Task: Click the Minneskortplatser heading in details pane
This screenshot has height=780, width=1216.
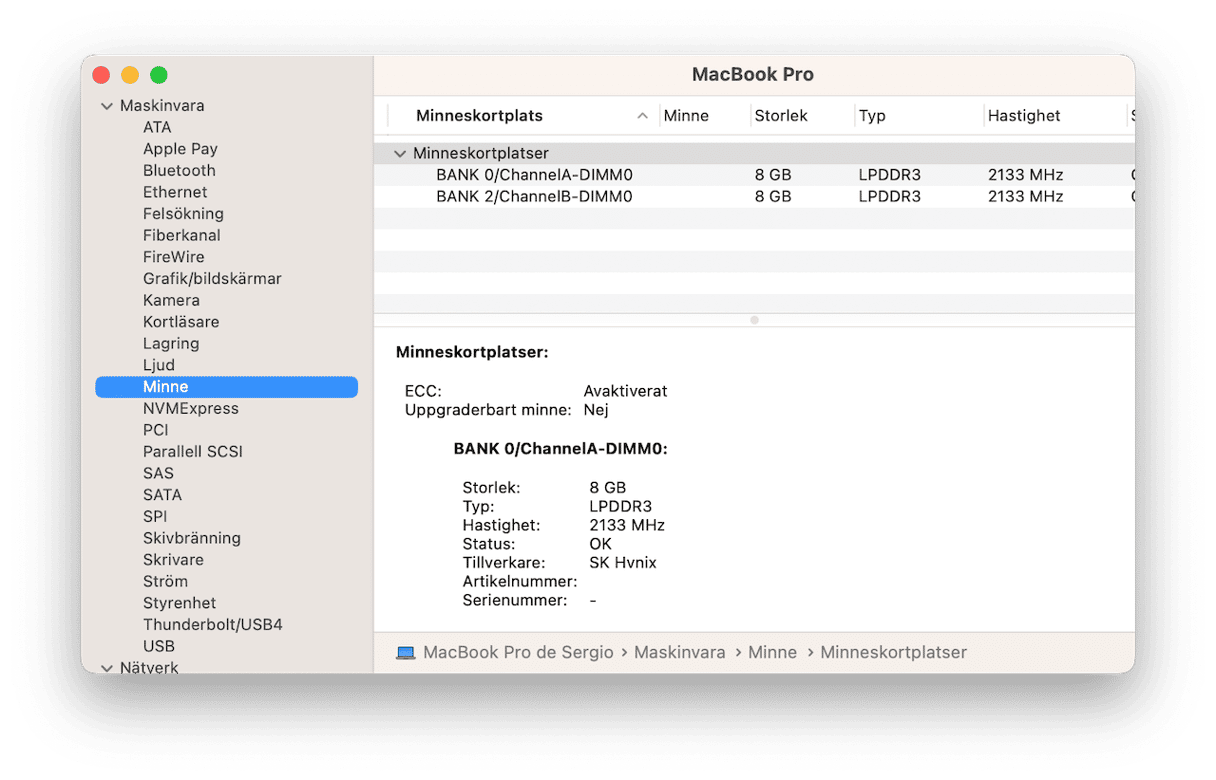Action: tap(472, 353)
